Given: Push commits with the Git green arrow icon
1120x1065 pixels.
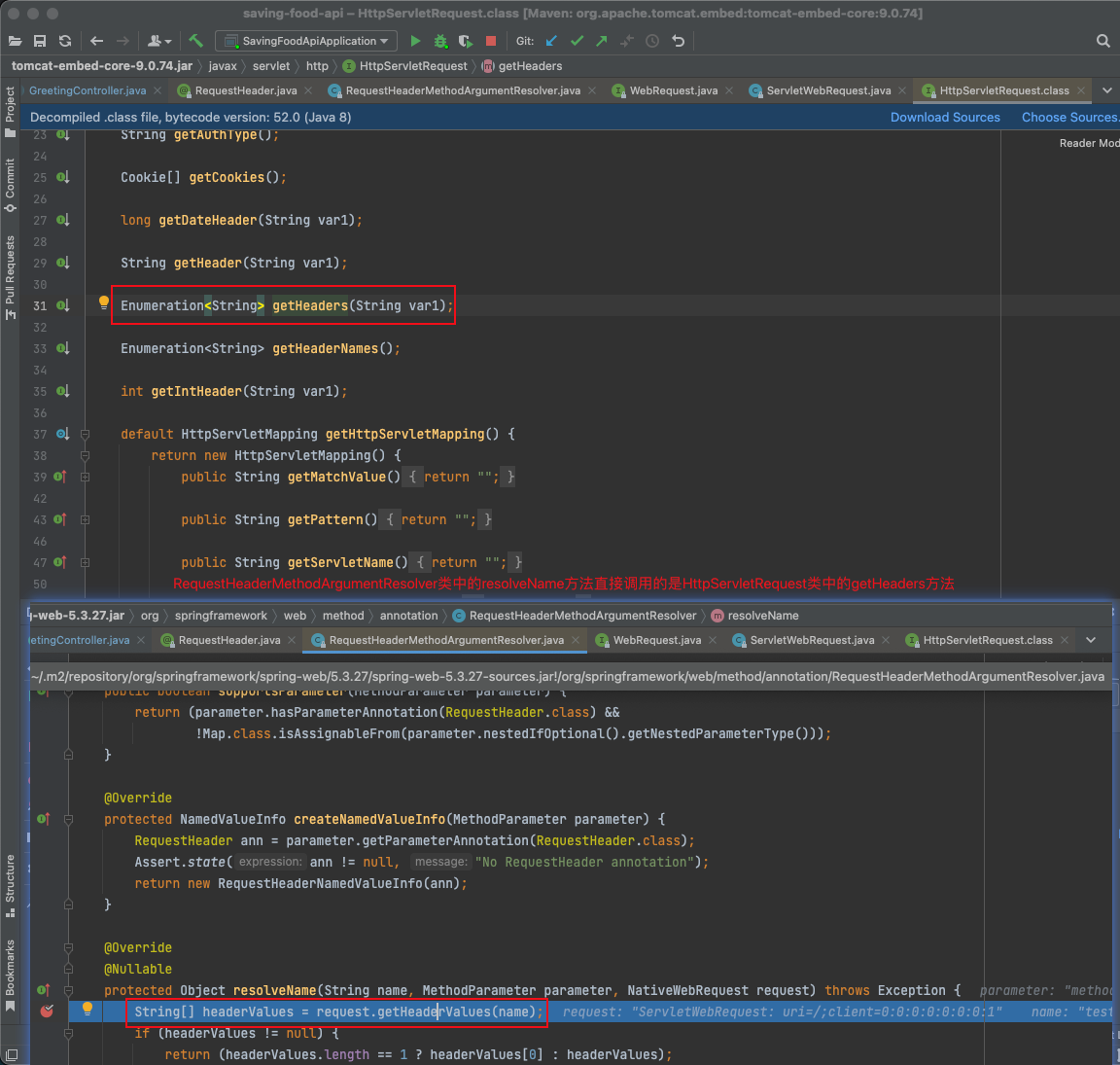Looking at the screenshot, I should coord(602,41).
